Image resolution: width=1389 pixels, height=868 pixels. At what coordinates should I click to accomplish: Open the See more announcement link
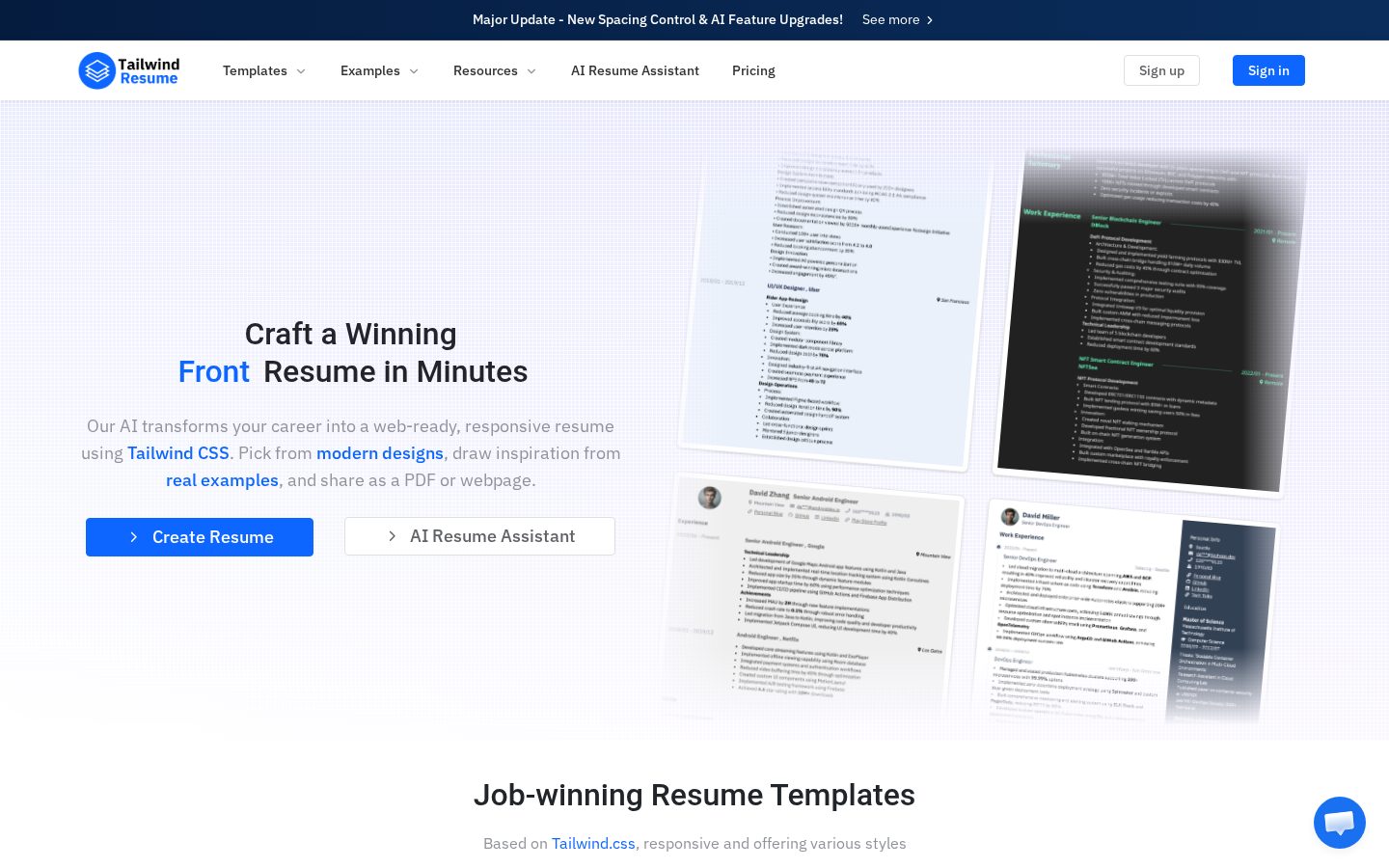pos(898,19)
